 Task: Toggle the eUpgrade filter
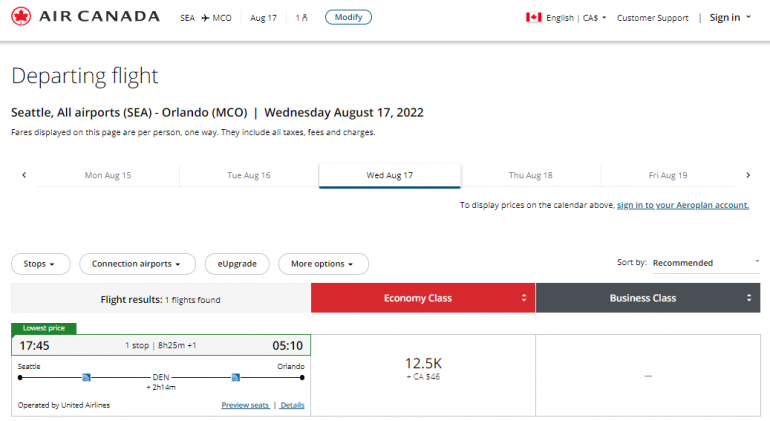pyautogui.click(x=237, y=264)
